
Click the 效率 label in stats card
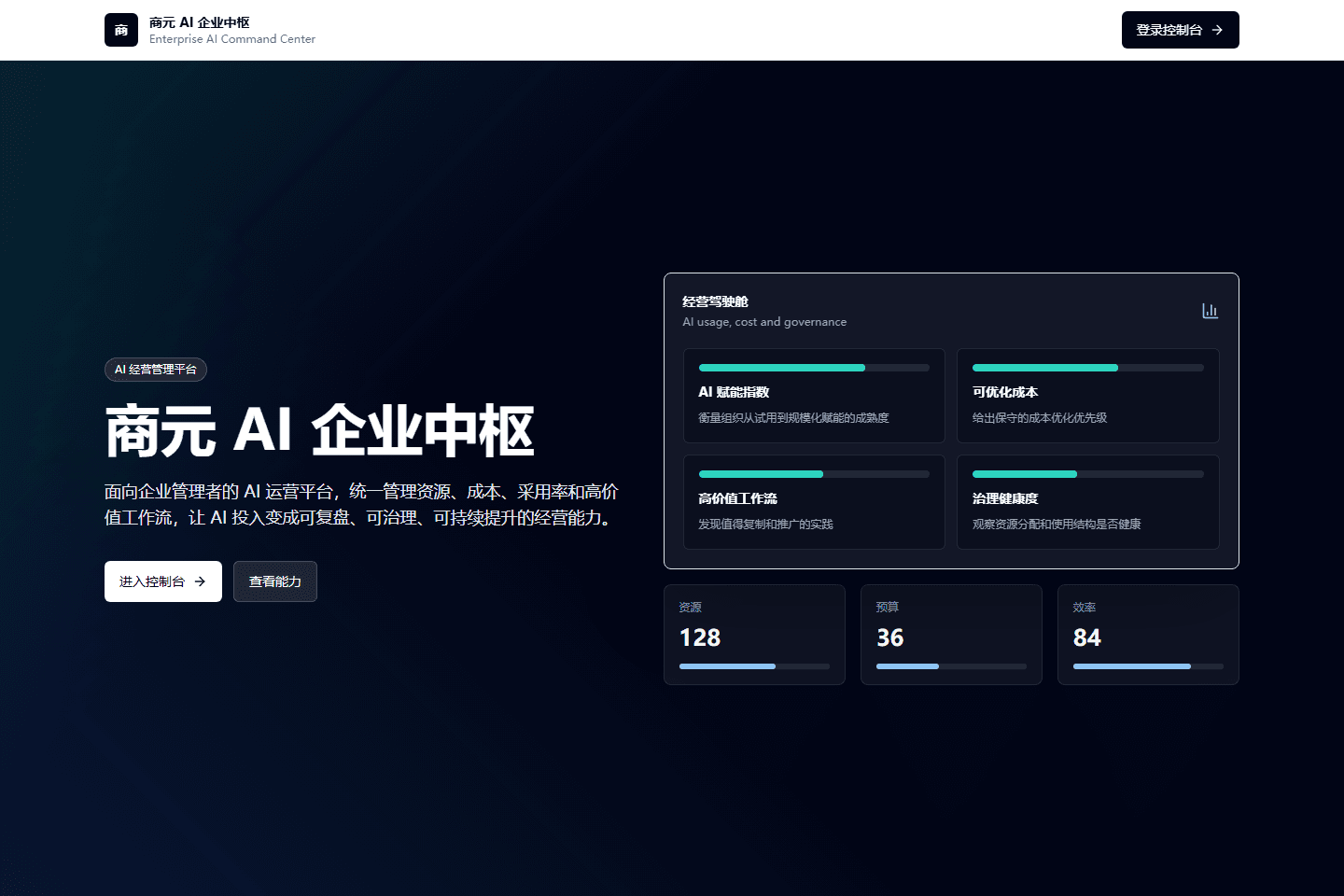tap(1085, 607)
